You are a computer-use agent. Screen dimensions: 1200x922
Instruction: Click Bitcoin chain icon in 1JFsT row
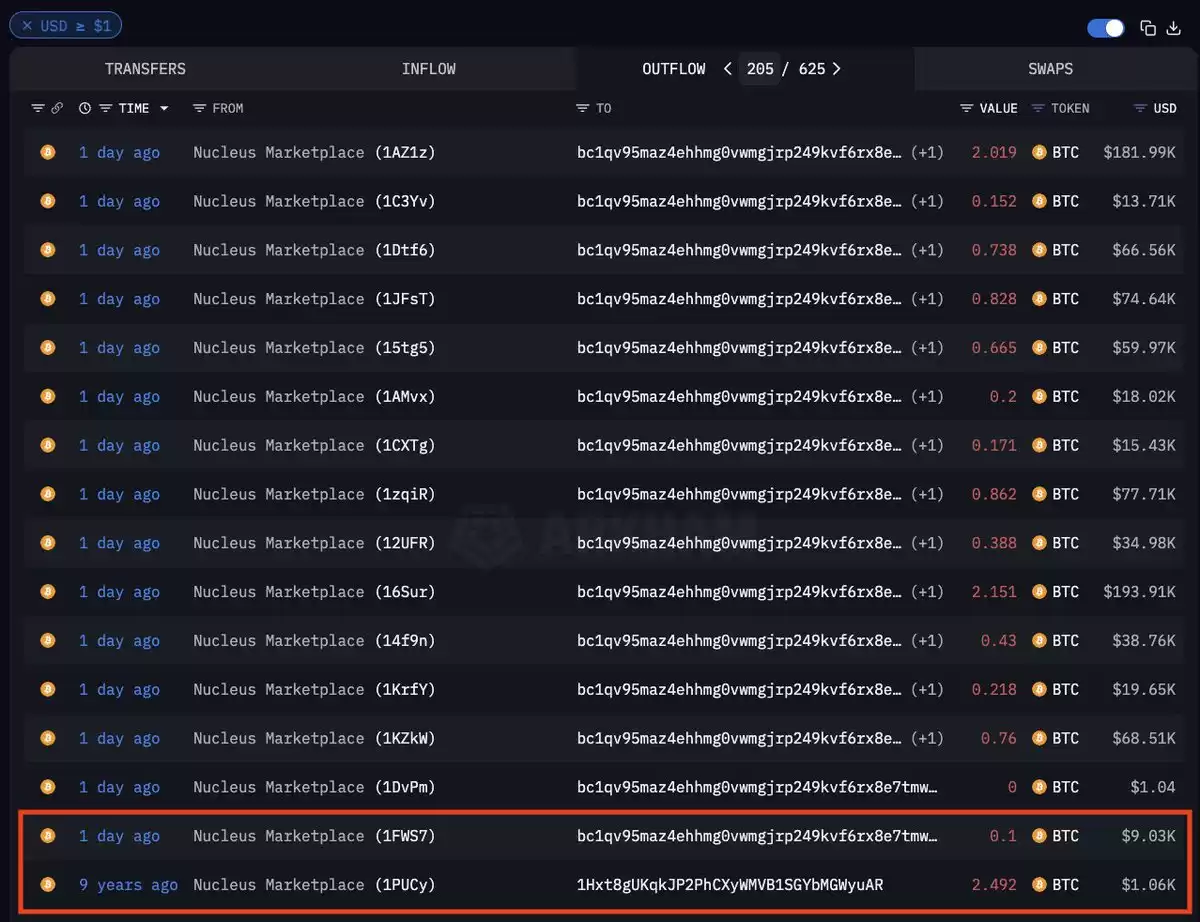click(47, 299)
